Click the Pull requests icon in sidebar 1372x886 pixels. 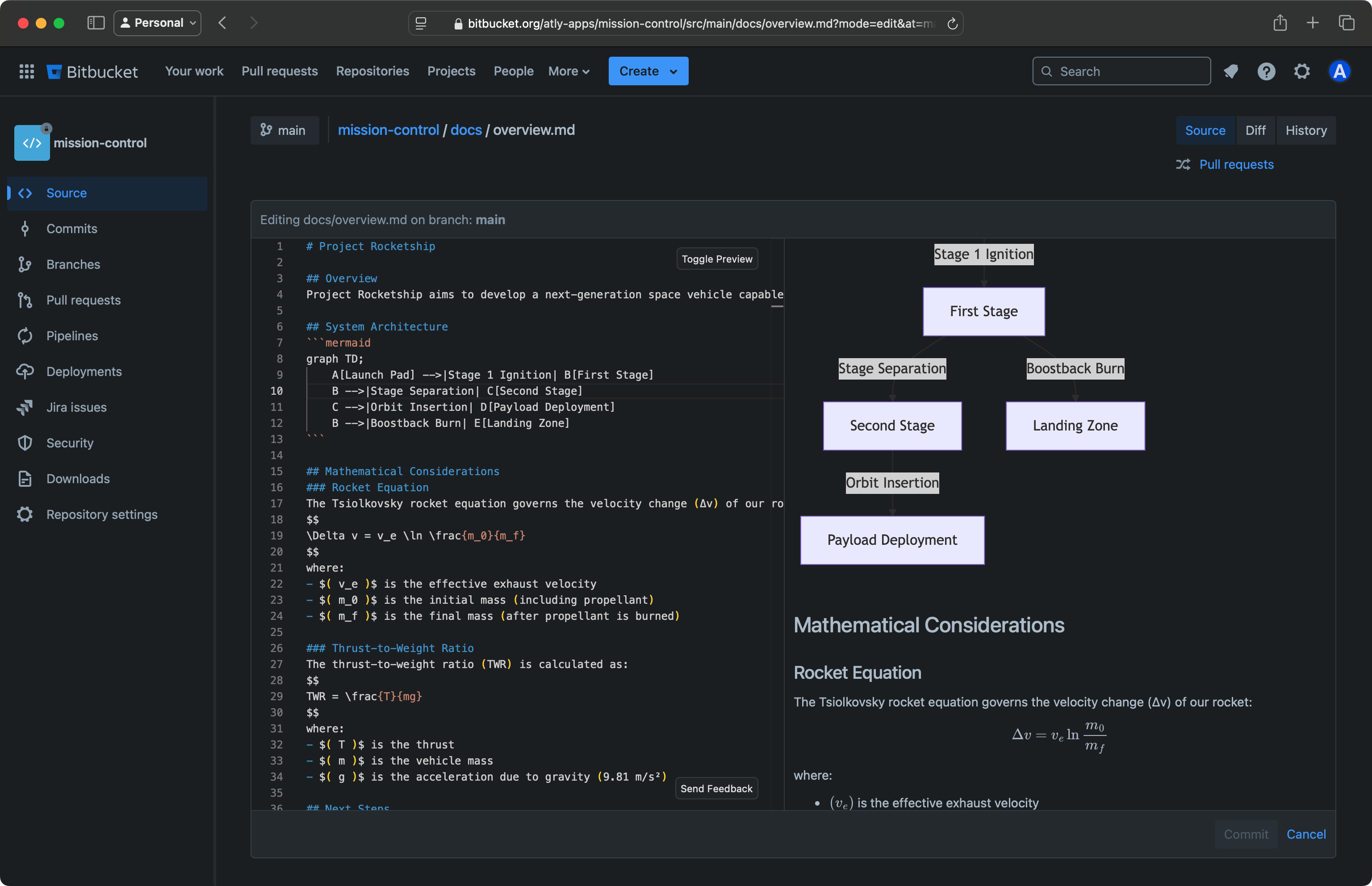click(25, 300)
